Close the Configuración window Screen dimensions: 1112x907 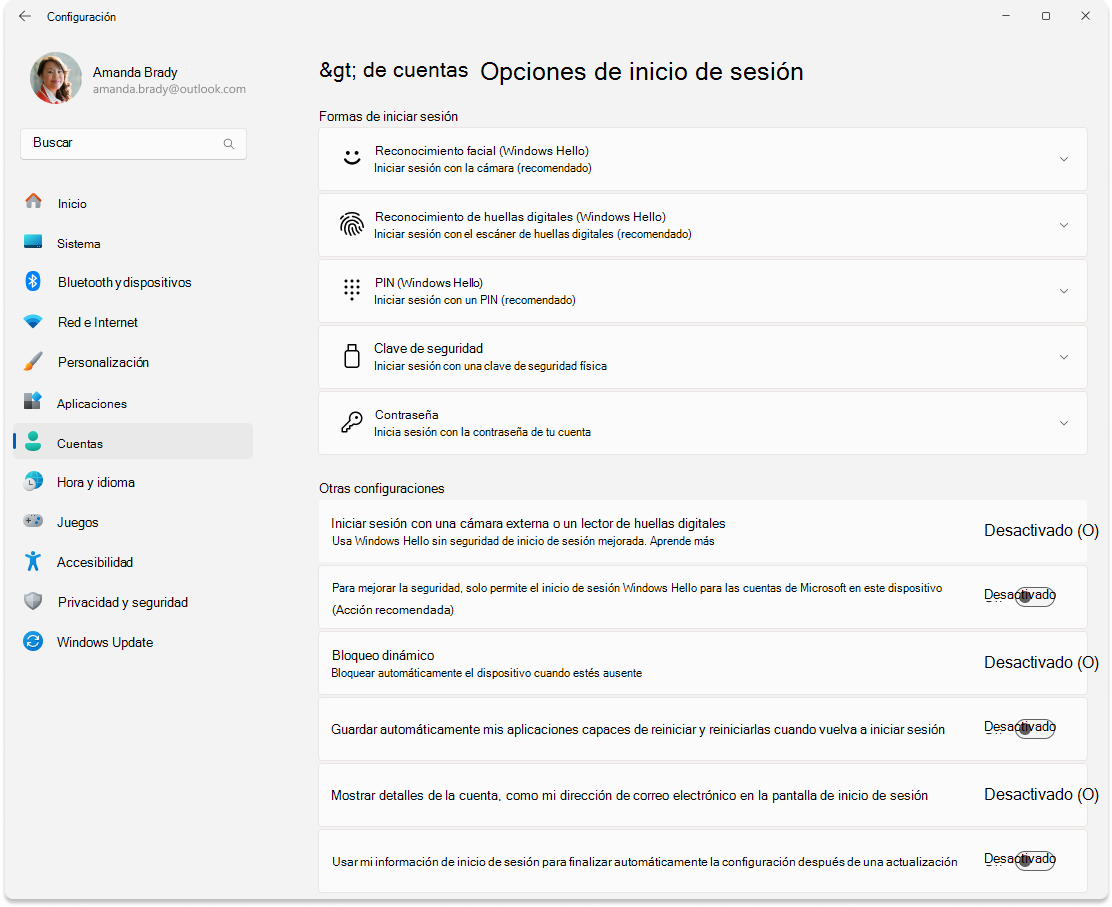[x=1085, y=16]
